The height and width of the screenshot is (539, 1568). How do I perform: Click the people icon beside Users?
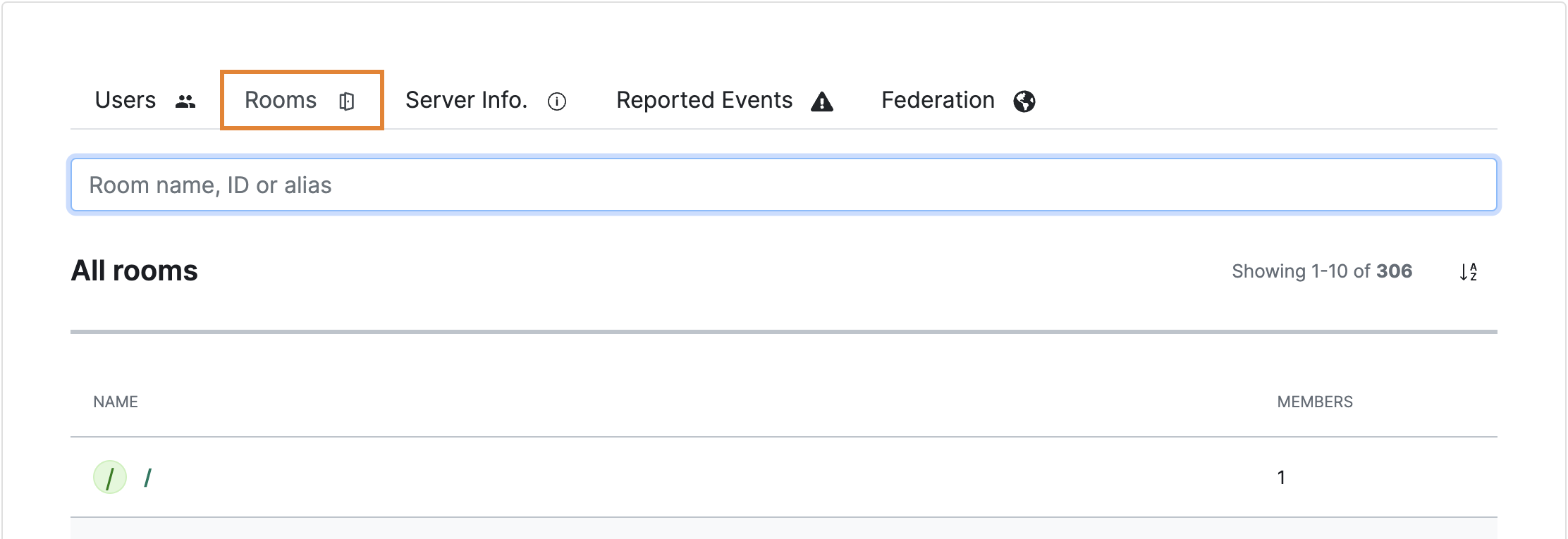(x=185, y=101)
